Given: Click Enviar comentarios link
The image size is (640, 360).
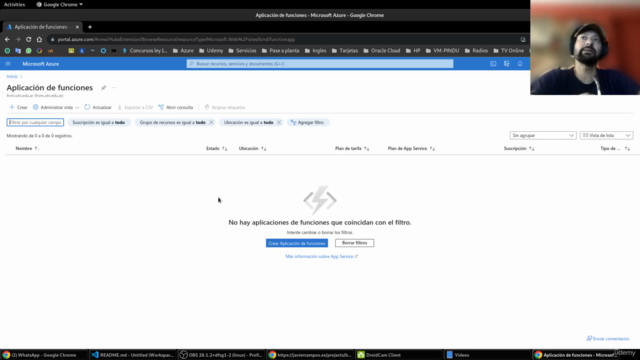Looking at the screenshot, I should pyautogui.click(x=608, y=339).
